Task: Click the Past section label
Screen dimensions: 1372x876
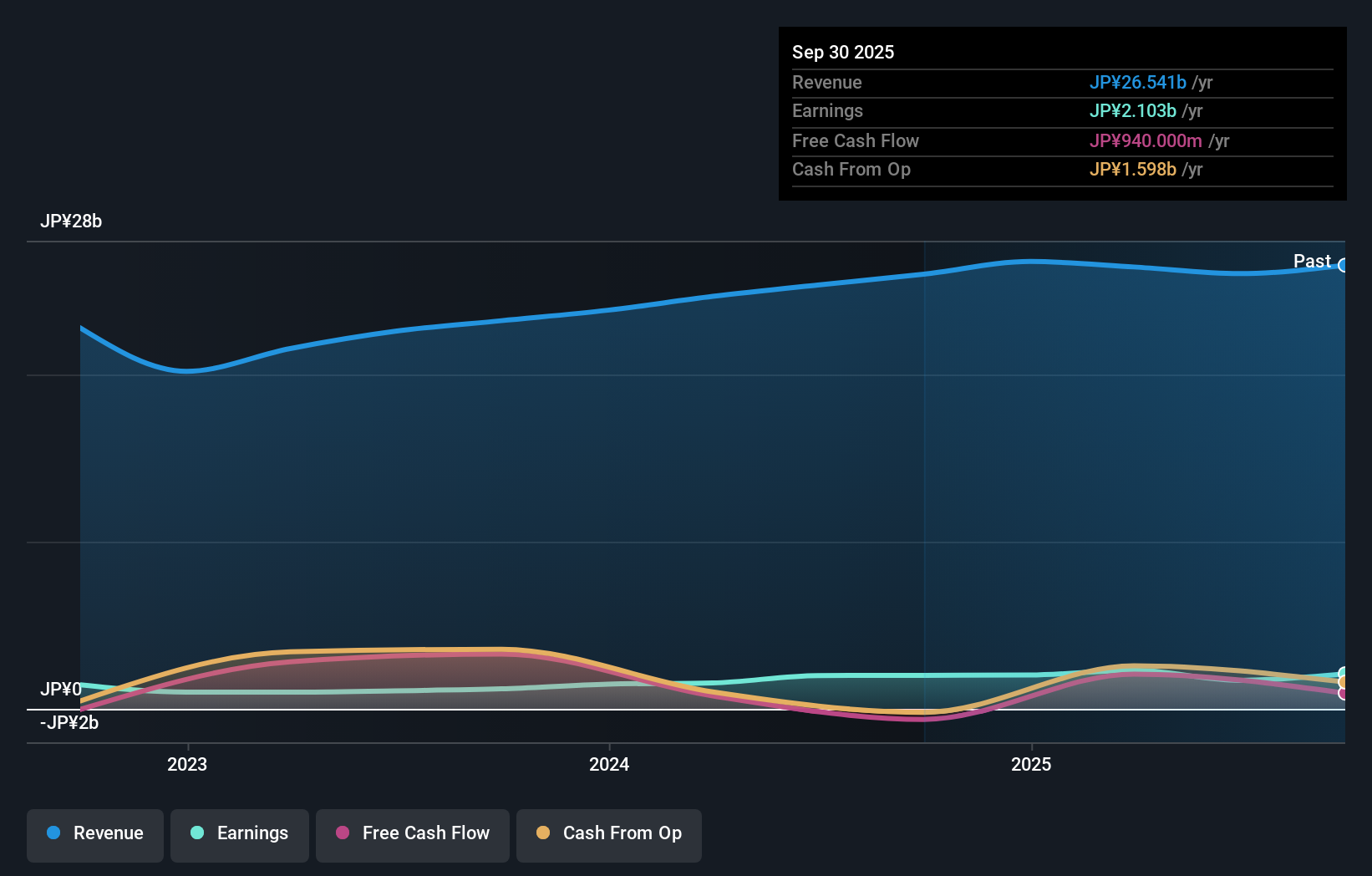Action: (x=1312, y=261)
